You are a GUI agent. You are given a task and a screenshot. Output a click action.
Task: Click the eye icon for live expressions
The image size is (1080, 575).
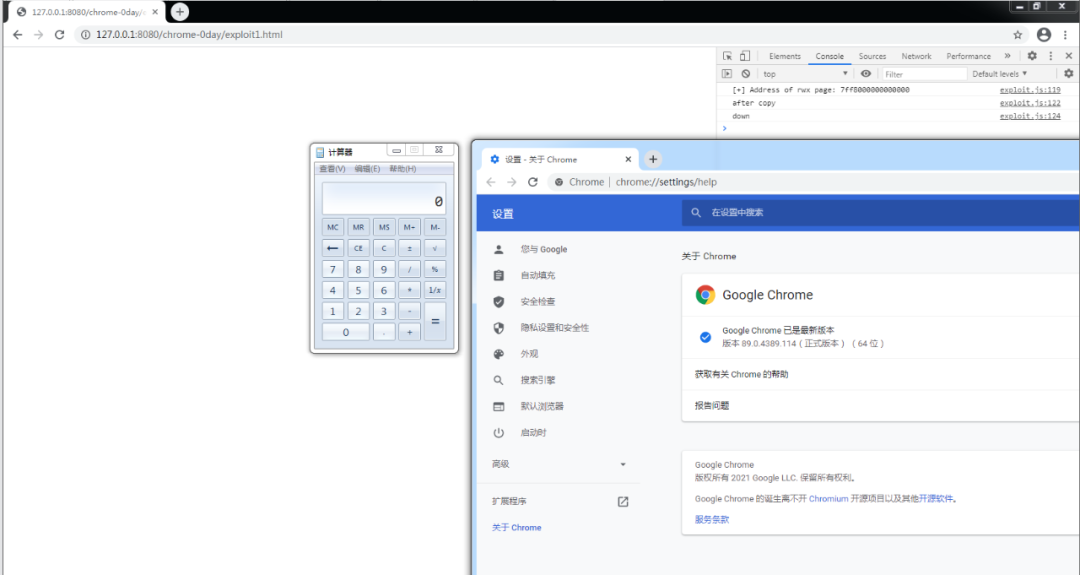866,74
